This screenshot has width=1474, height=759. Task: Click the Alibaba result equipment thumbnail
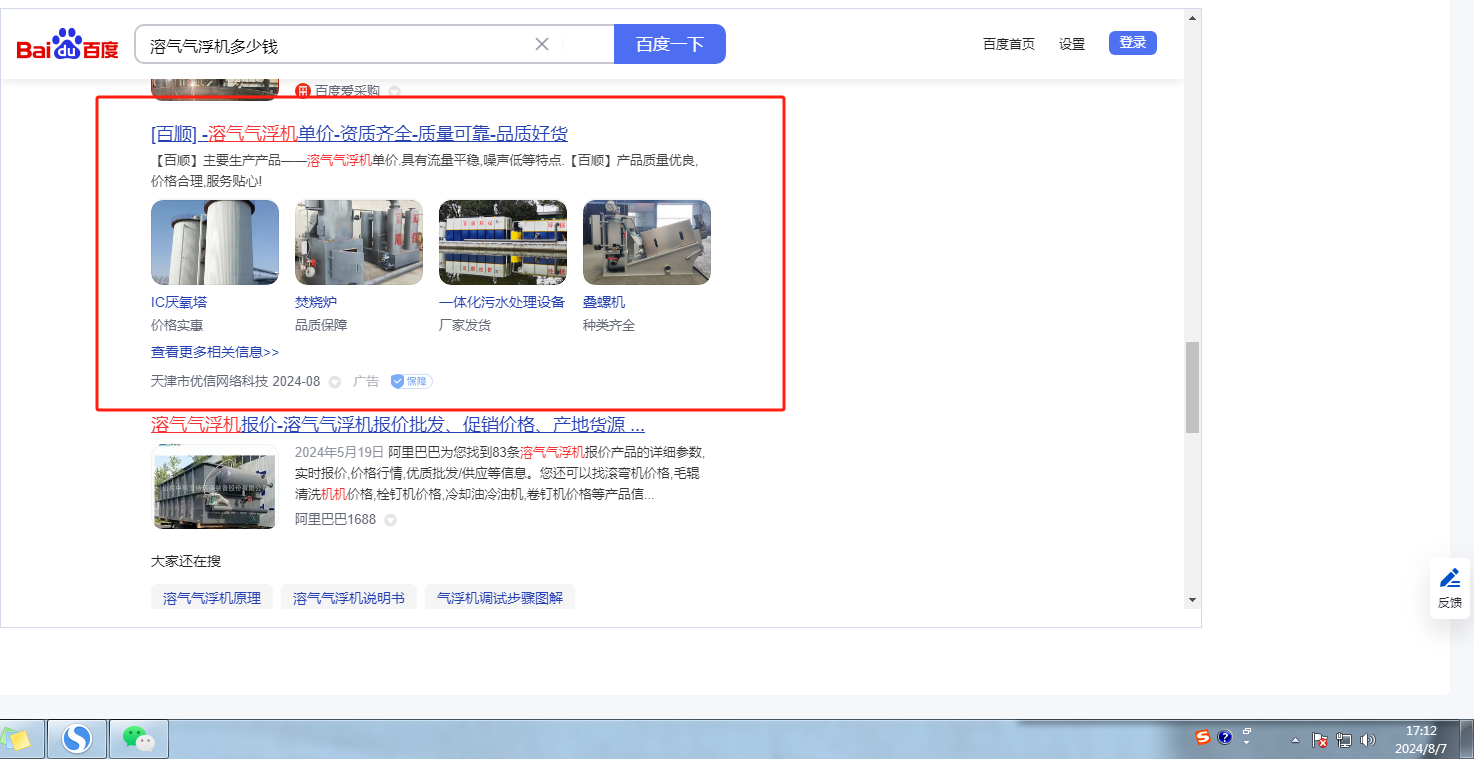click(215, 486)
